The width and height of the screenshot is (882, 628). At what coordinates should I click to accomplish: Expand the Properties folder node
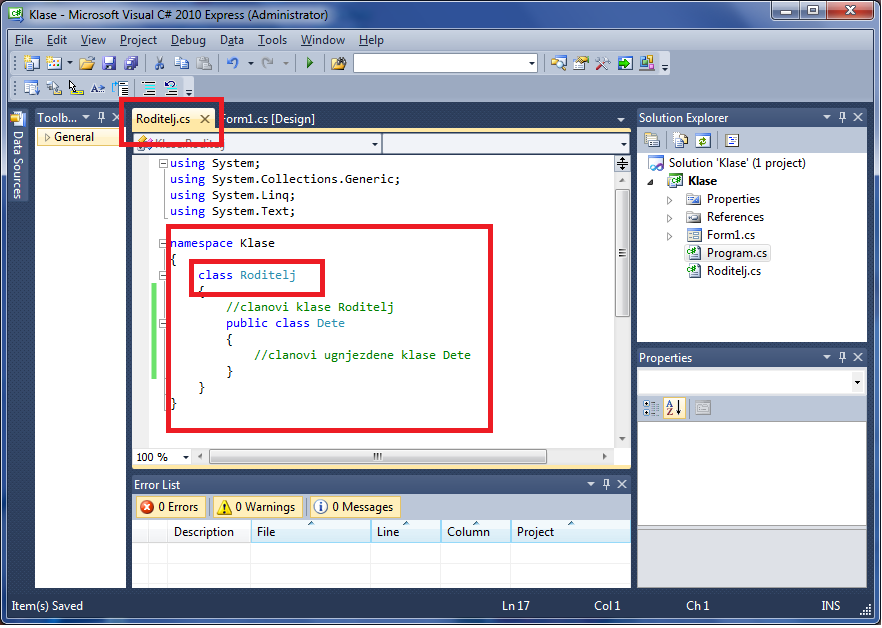coord(669,200)
